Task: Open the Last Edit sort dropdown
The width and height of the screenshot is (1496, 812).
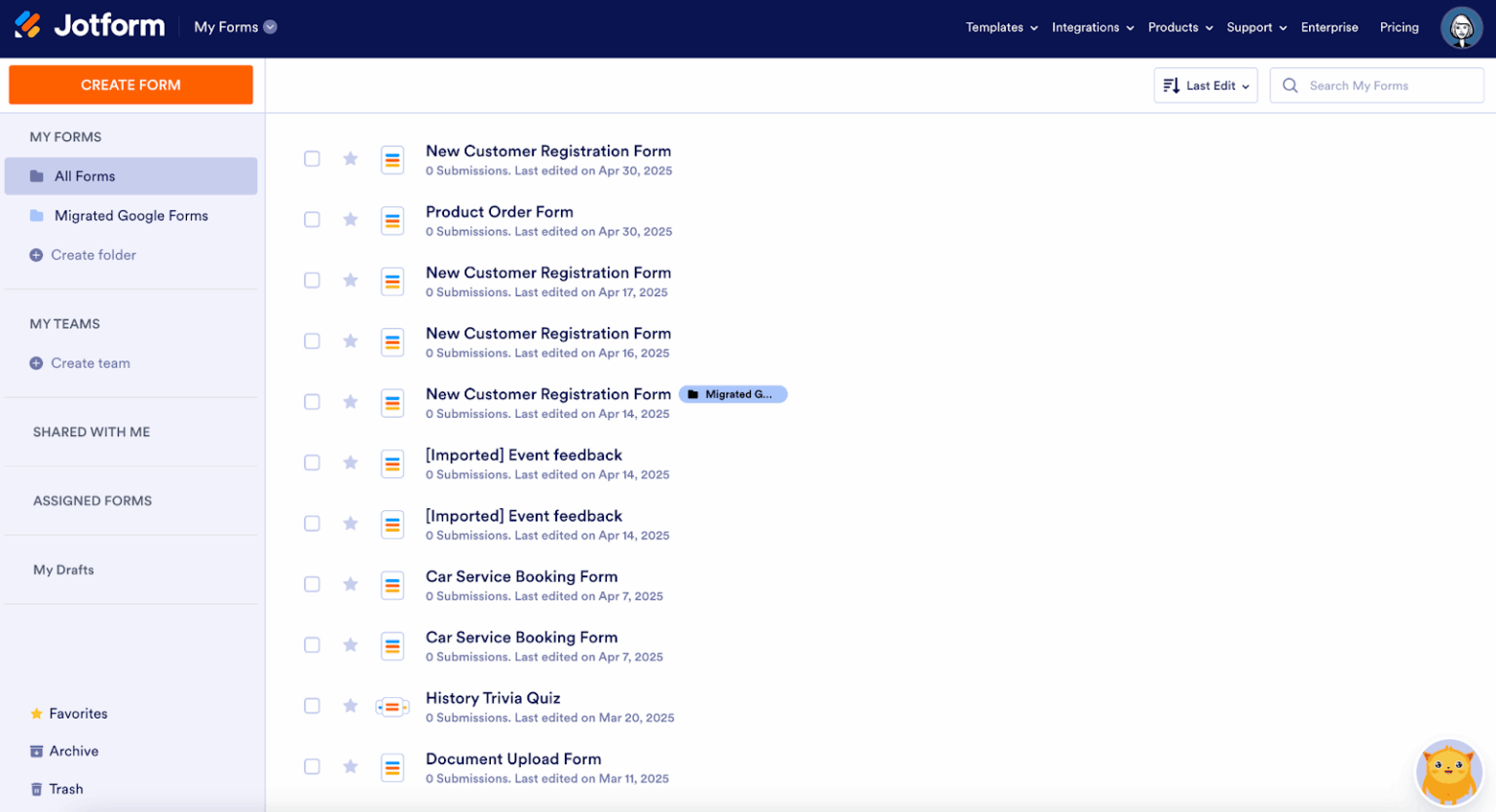Action: 1206,86
